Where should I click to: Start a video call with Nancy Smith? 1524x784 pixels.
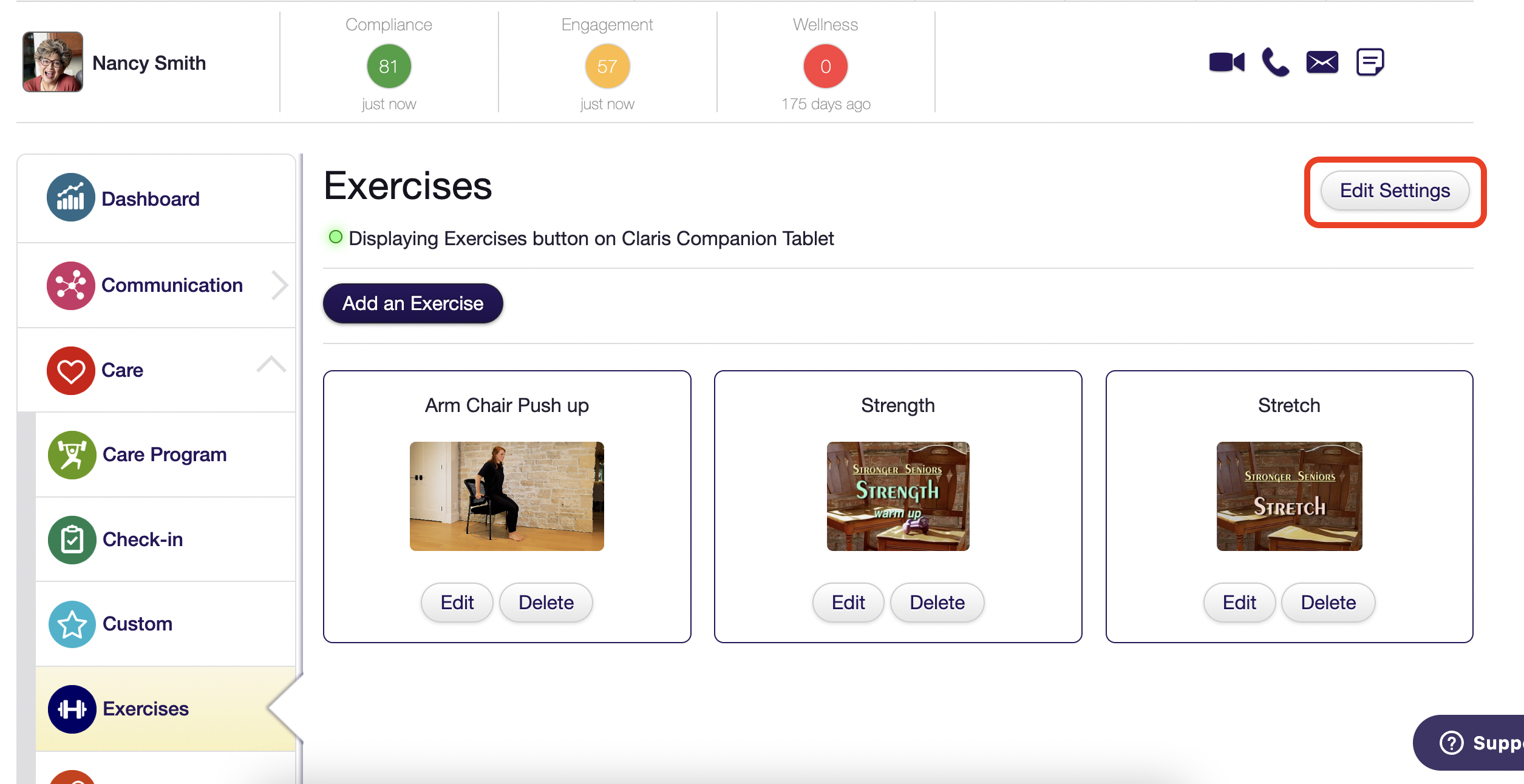(1226, 61)
